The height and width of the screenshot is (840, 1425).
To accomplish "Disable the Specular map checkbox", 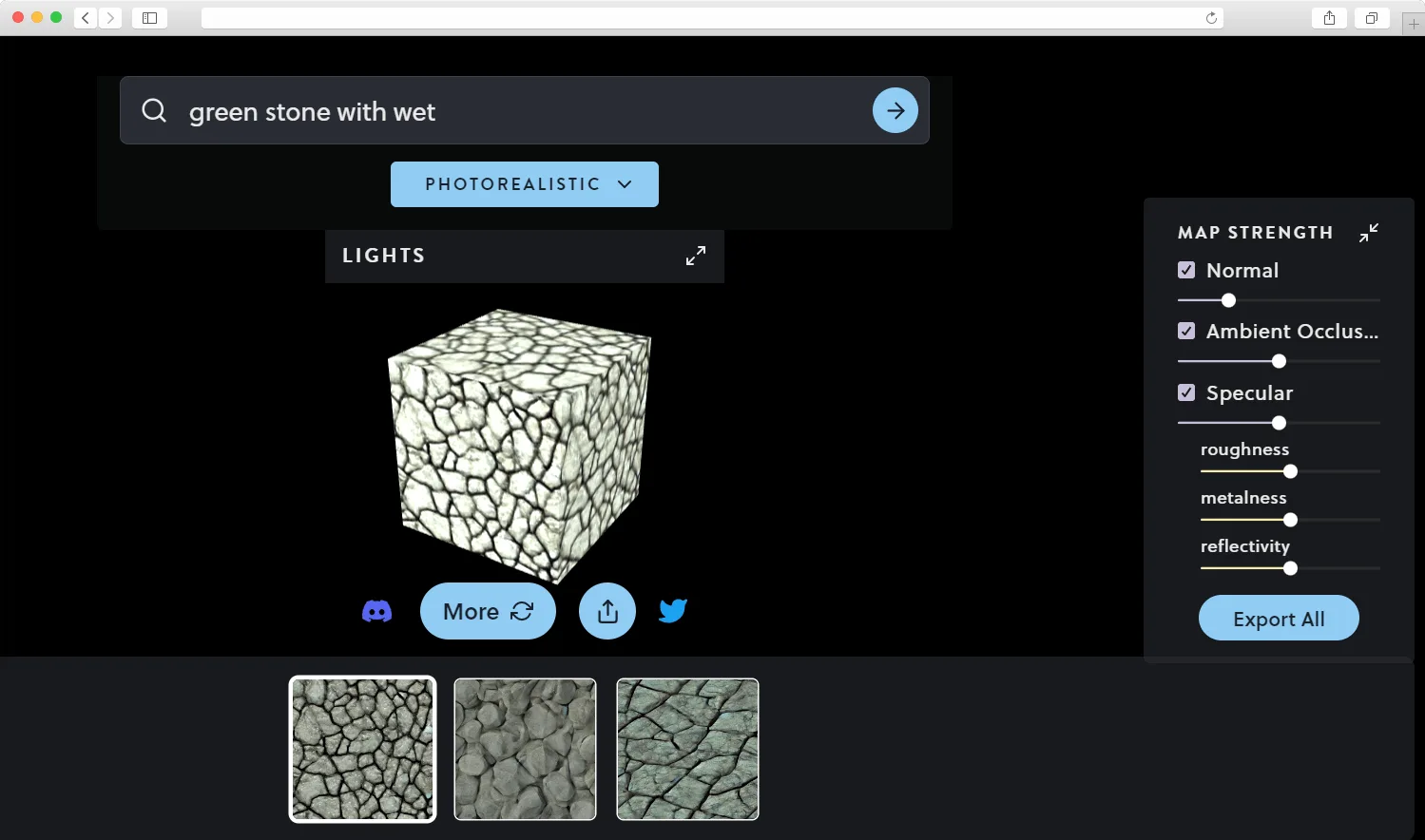I will click(1186, 392).
